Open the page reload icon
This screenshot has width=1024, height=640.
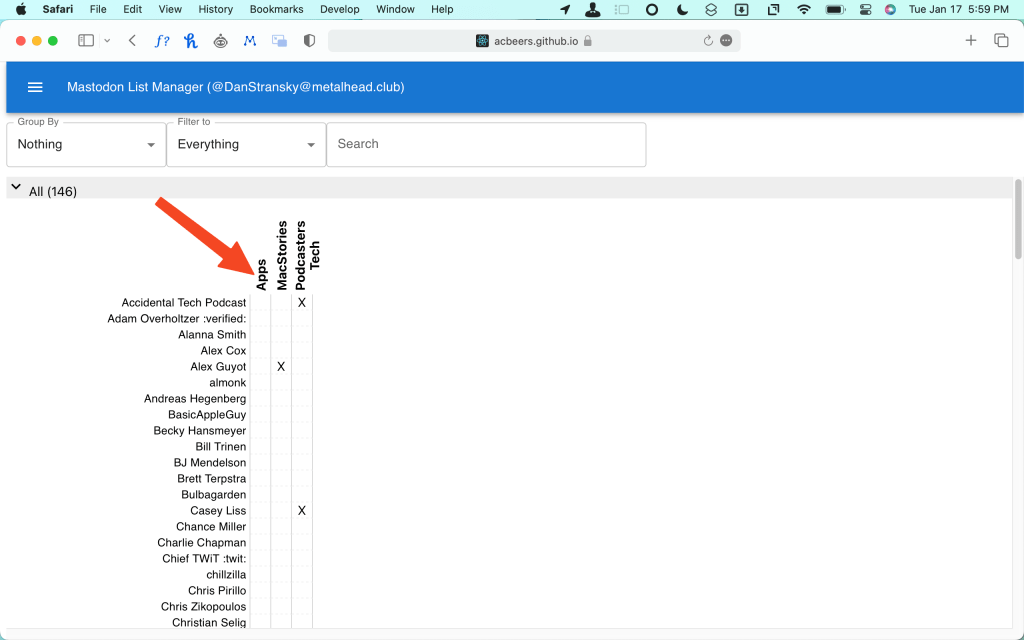click(x=708, y=40)
